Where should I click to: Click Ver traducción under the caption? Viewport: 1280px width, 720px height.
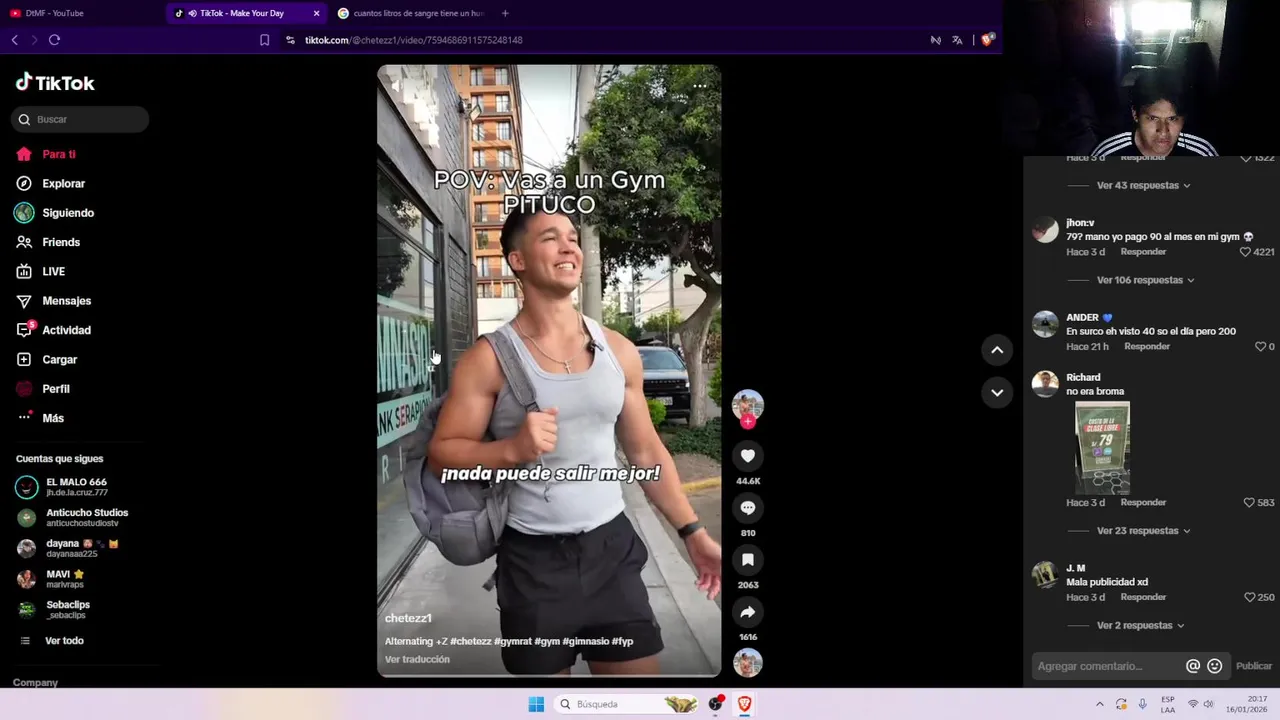coord(417,660)
